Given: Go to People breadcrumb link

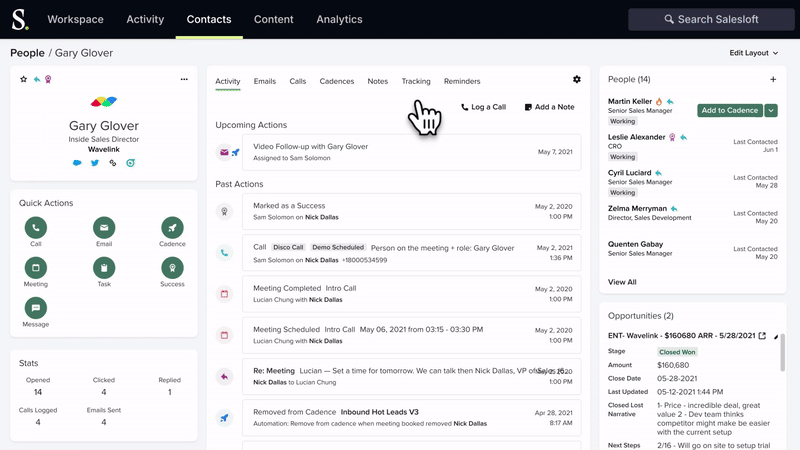Looking at the screenshot, I should click(28, 53).
